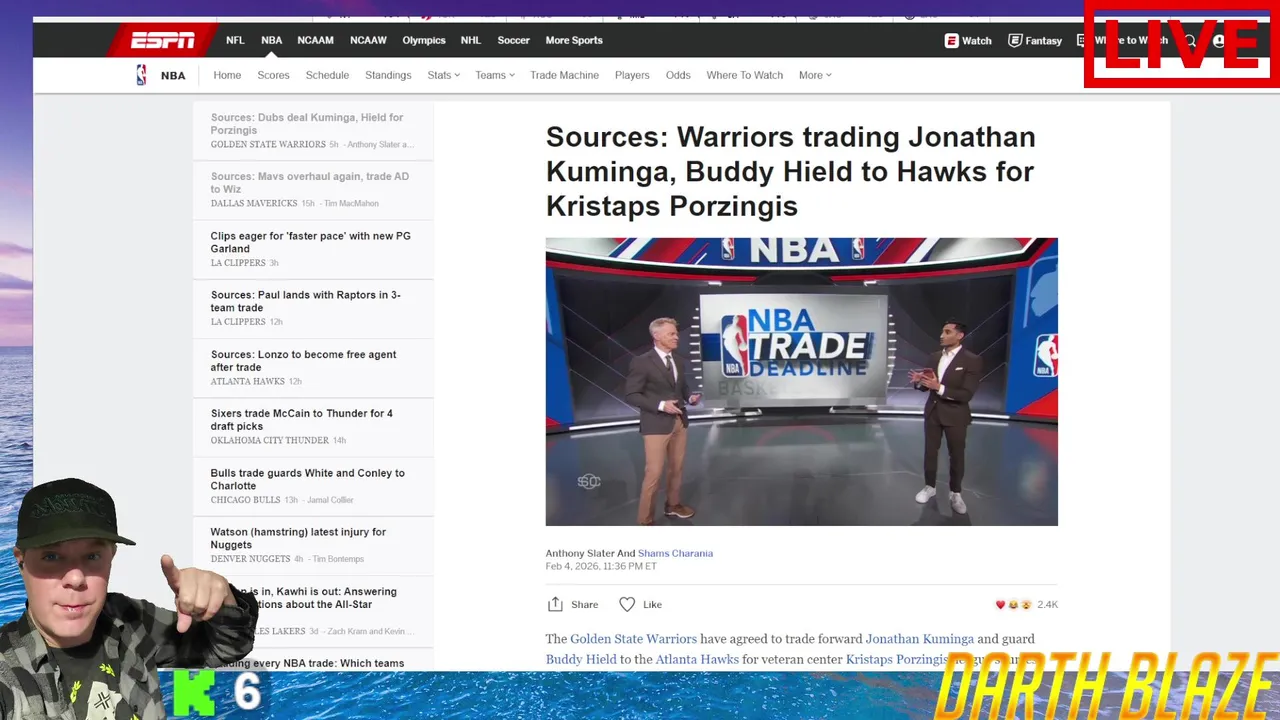Expand the More dropdown in NBA nav
1280x720 pixels.
[x=815, y=75]
